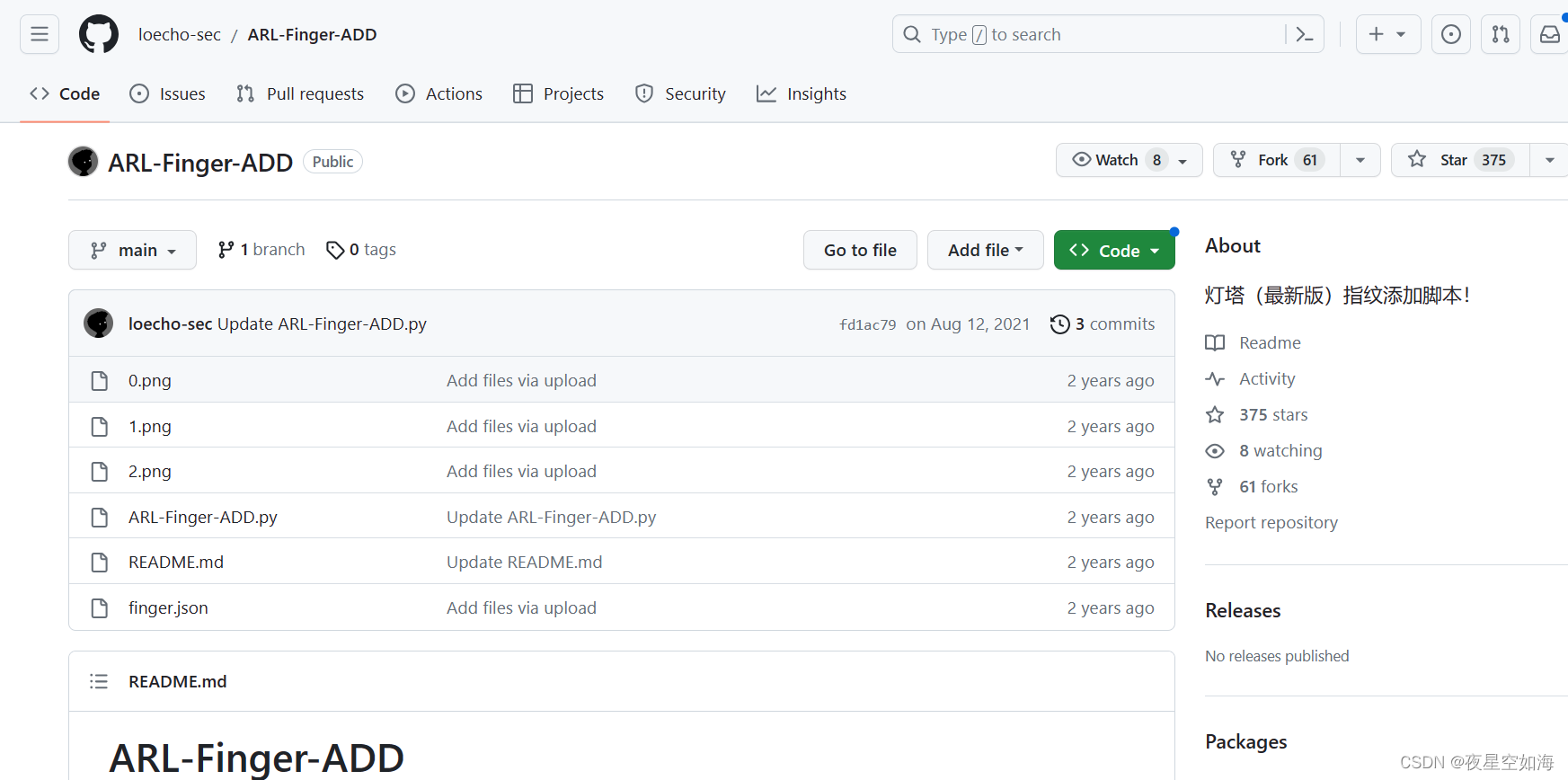
Task: Click Report repository link
Action: tap(1271, 522)
